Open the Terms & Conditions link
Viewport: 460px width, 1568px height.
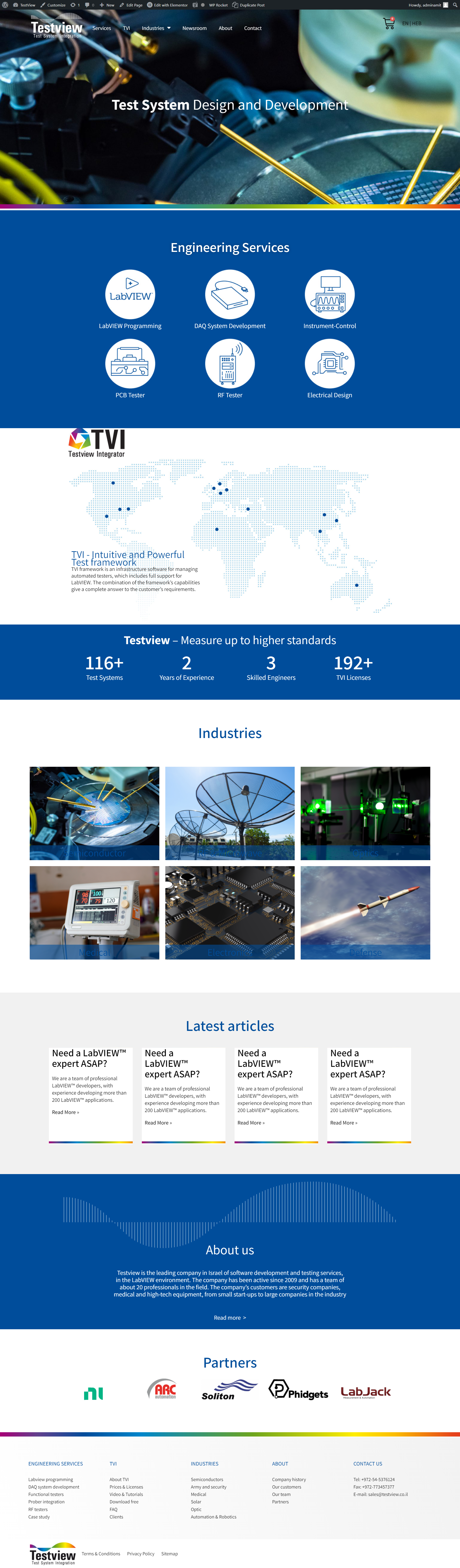(x=101, y=1554)
